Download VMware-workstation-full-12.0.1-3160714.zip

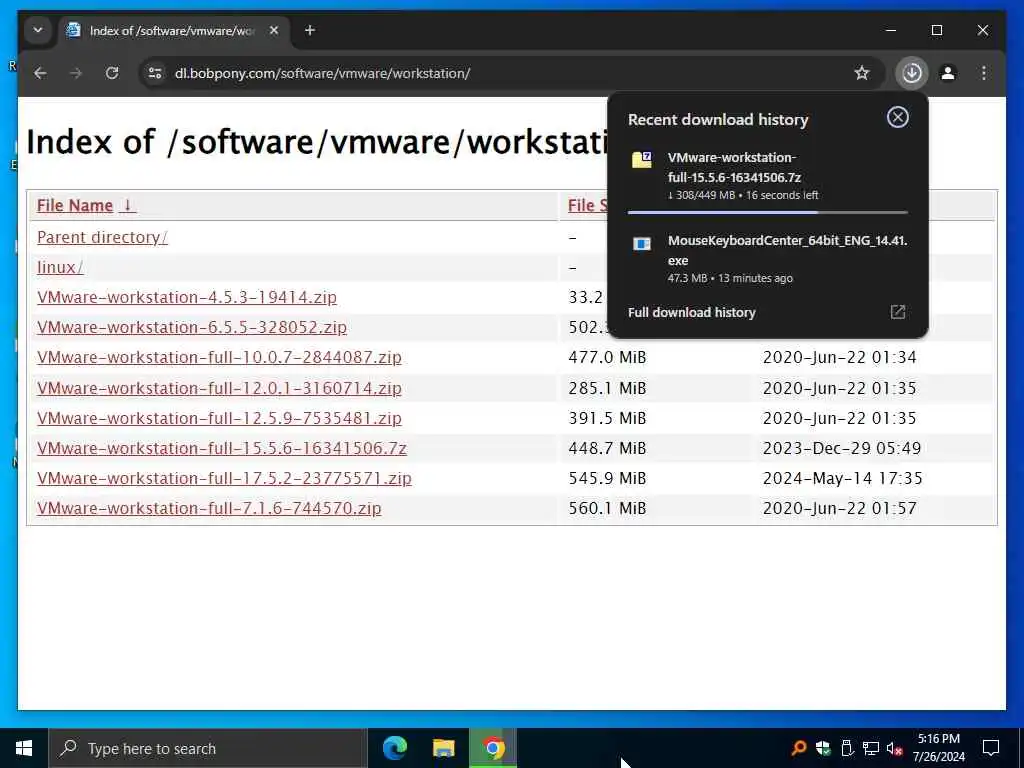(x=219, y=388)
